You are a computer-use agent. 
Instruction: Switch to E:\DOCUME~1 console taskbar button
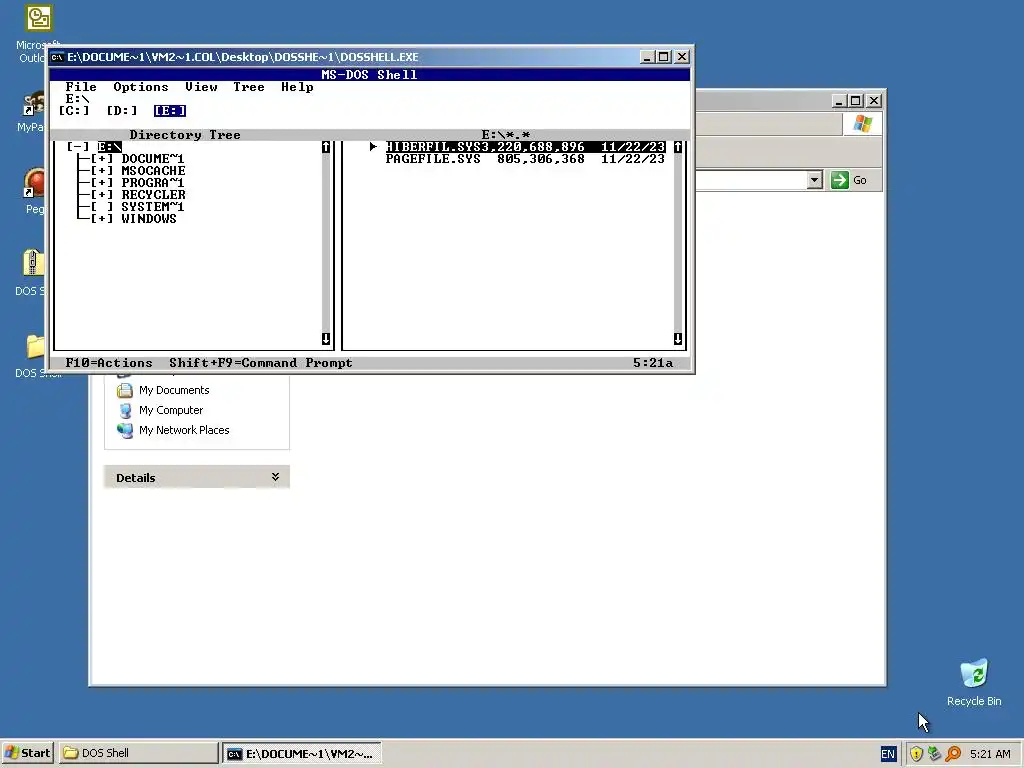pyautogui.click(x=302, y=754)
